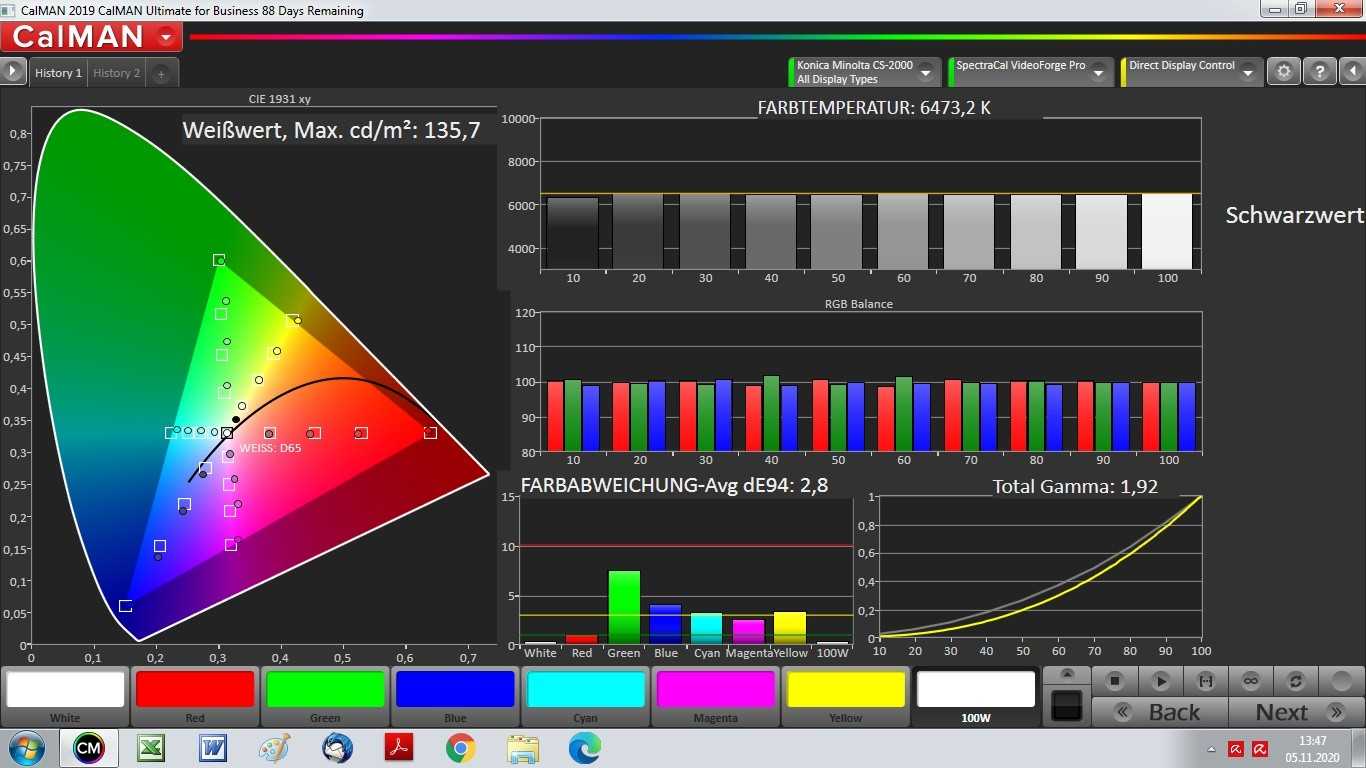Switch to the History 2 tab

coord(116,73)
